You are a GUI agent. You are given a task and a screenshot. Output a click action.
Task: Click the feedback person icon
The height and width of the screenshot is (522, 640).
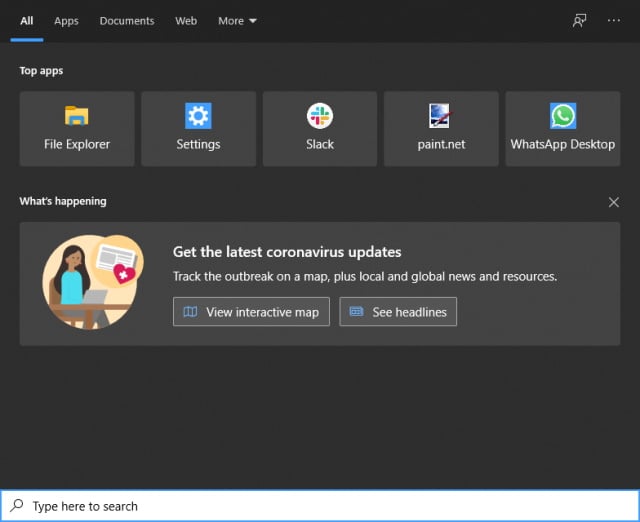pyautogui.click(x=579, y=20)
